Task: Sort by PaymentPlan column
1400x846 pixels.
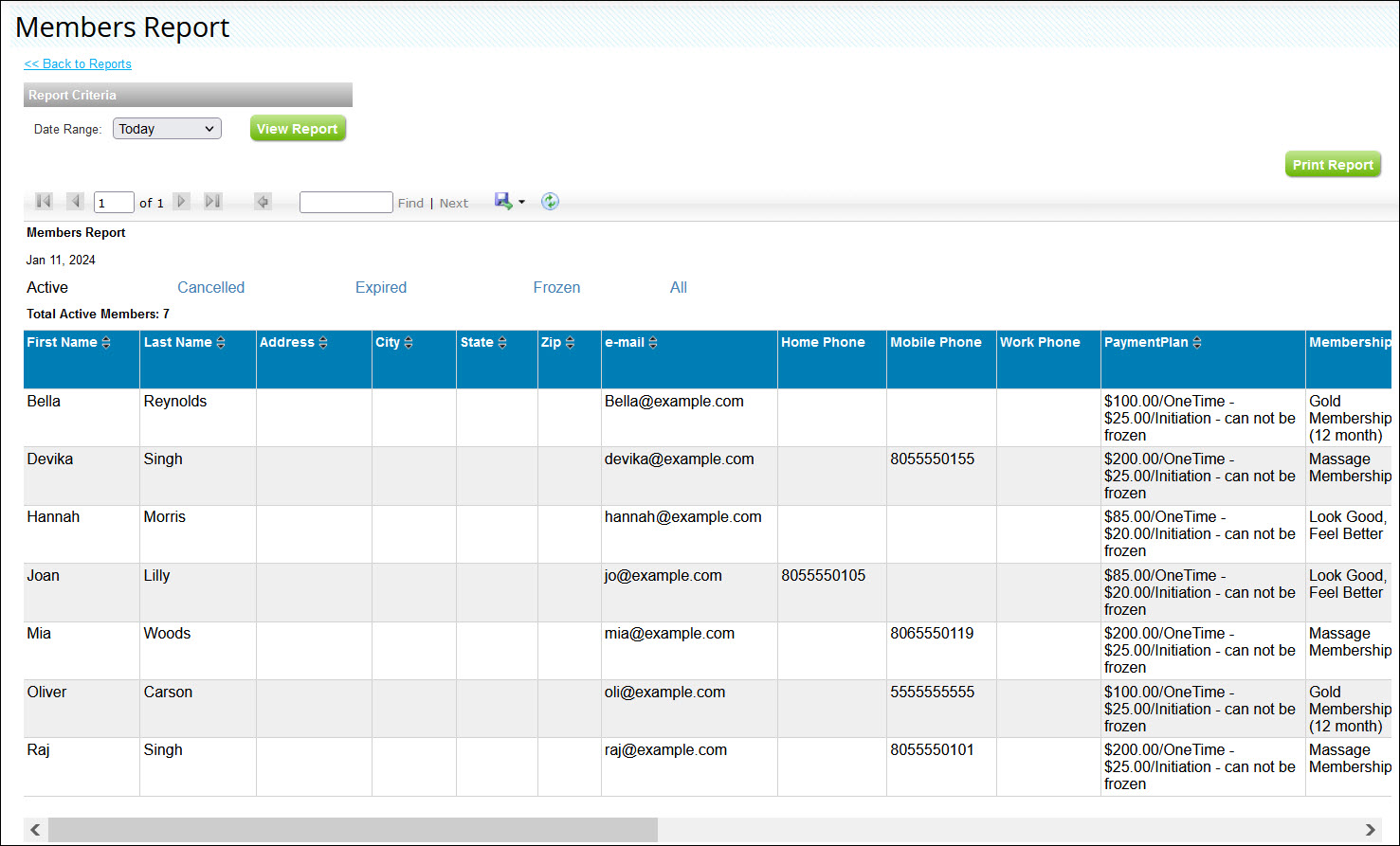Action: tap(1197, 343)
